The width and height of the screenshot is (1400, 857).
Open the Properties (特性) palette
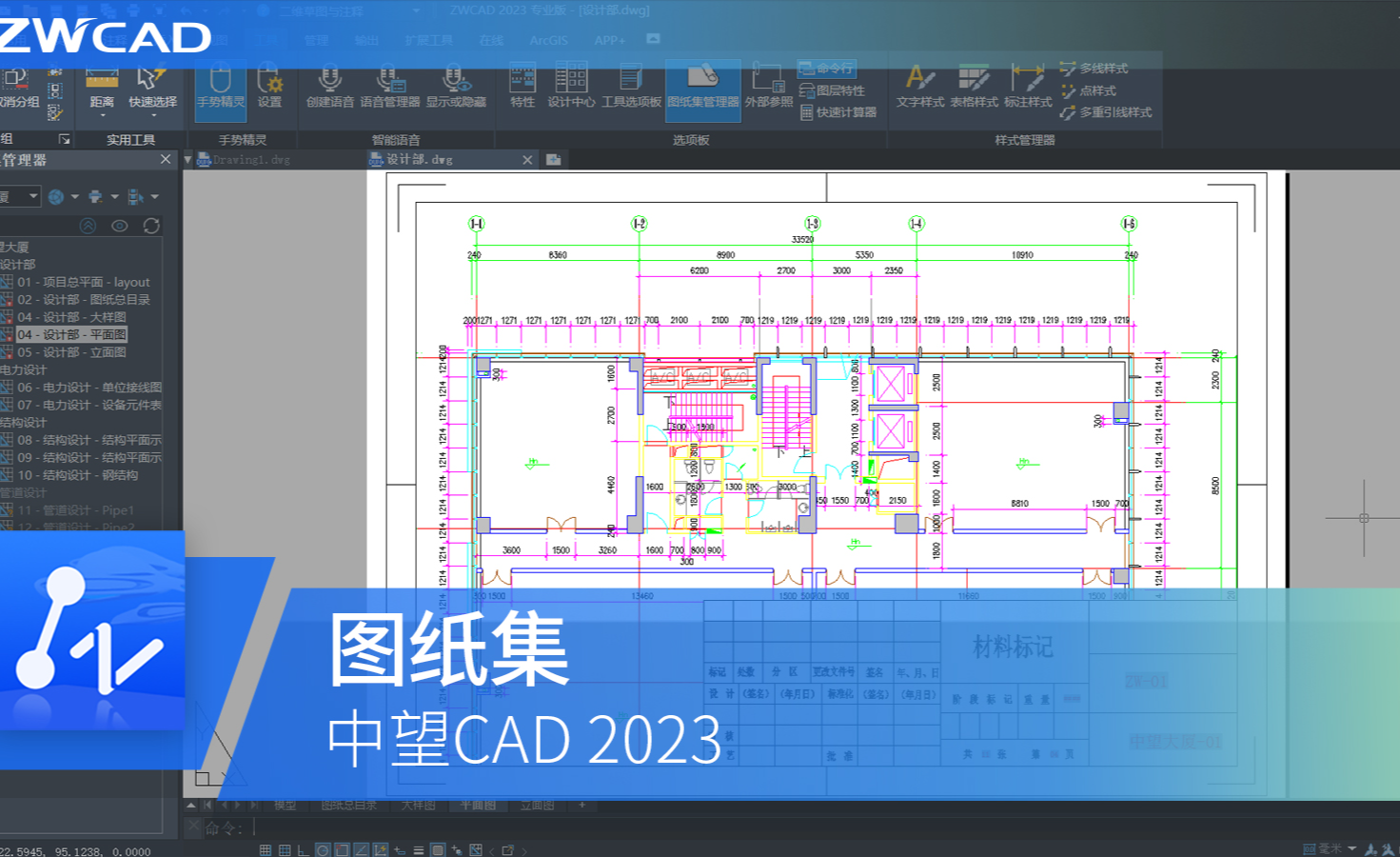click(x=523, y=86)
